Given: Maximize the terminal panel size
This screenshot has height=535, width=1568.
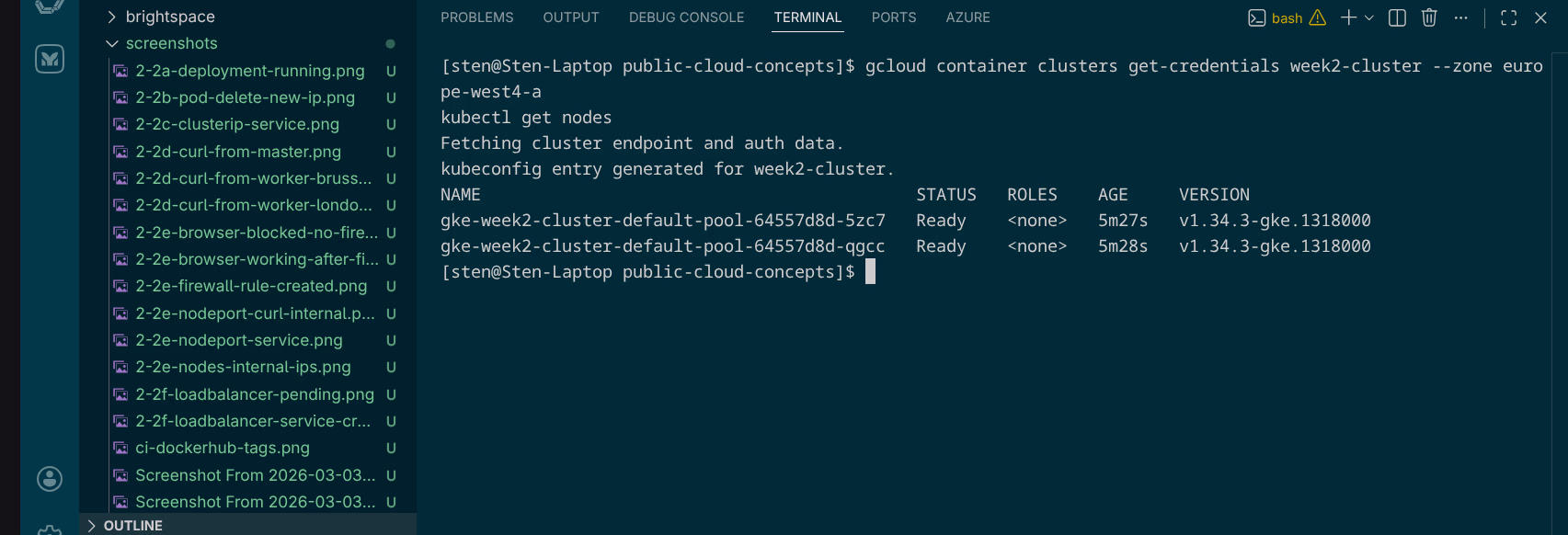Looking at the screenshot, I should tap(1508, 17).
